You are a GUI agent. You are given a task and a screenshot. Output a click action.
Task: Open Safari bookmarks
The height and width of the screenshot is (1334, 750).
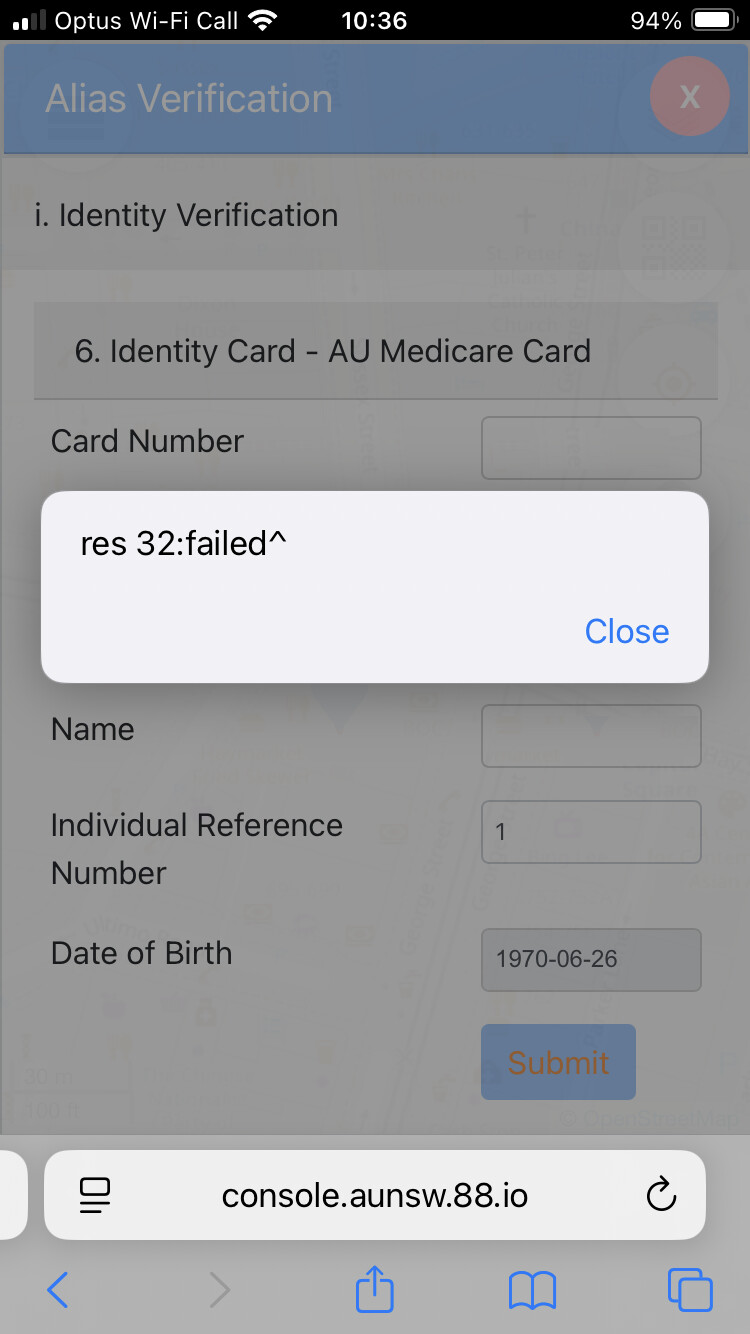pyautogui.click(x=532, y=1290)
